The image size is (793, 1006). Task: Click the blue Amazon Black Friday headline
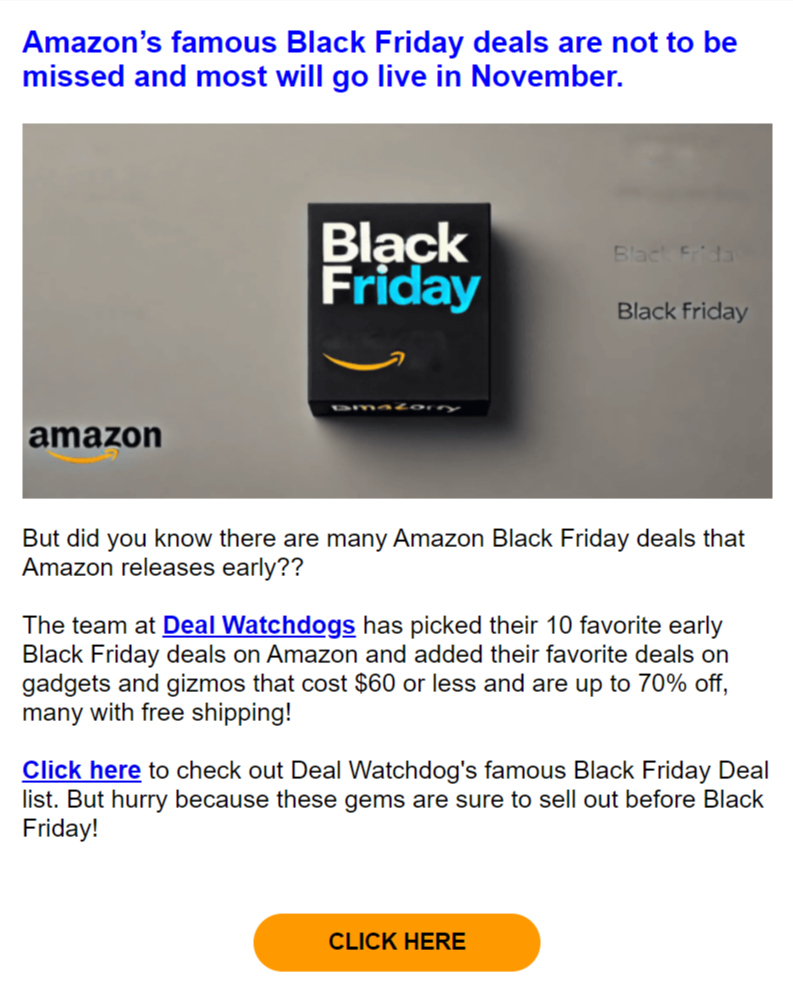[379, 60]
